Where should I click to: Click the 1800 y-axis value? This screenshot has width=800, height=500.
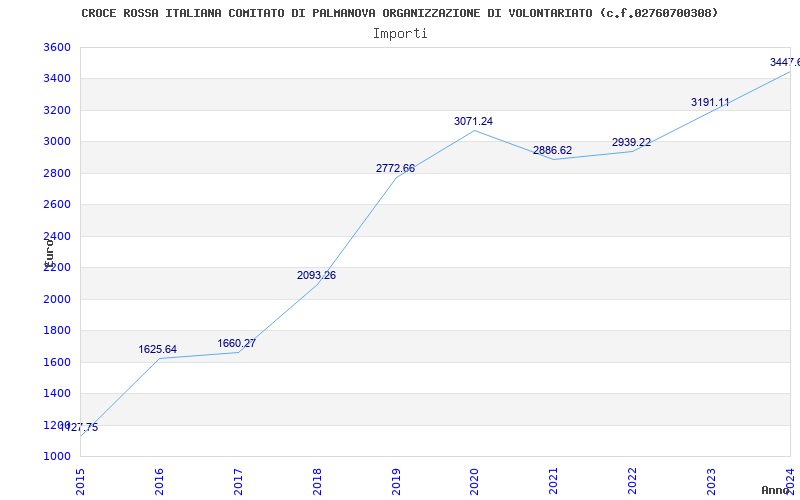[57, 331]
